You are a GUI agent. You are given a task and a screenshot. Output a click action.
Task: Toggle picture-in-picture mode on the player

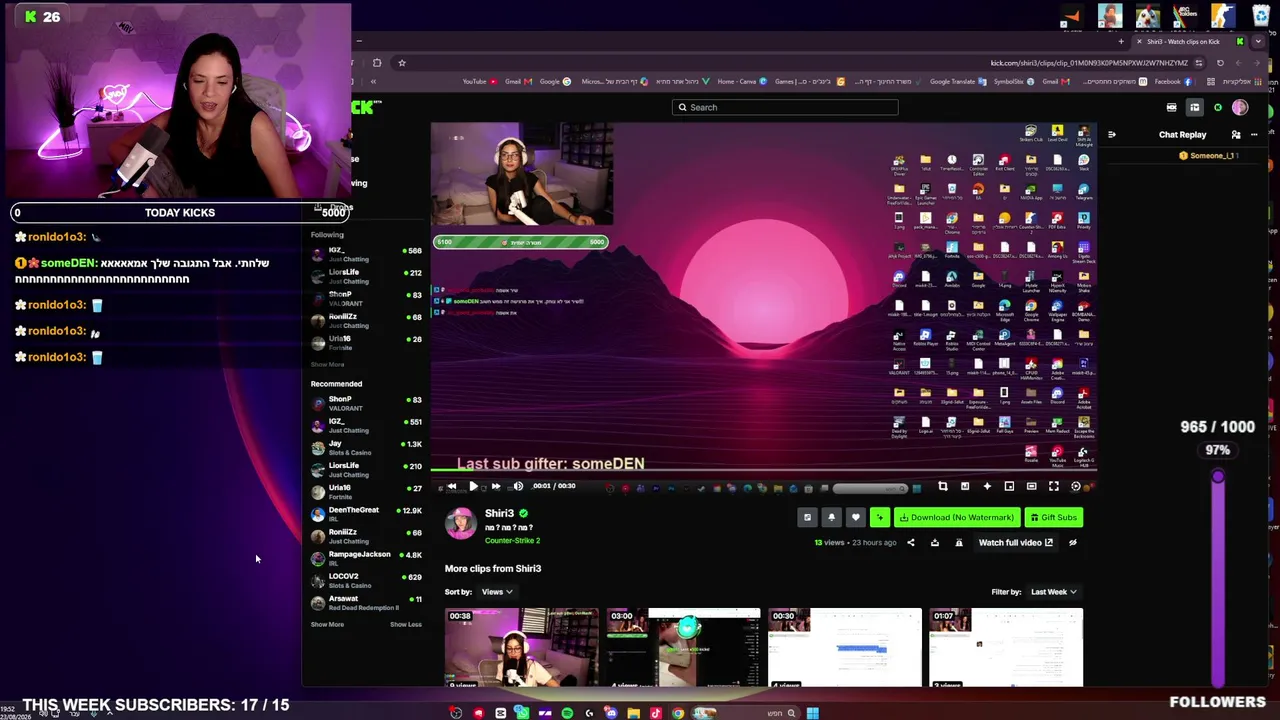[1009, 486]
